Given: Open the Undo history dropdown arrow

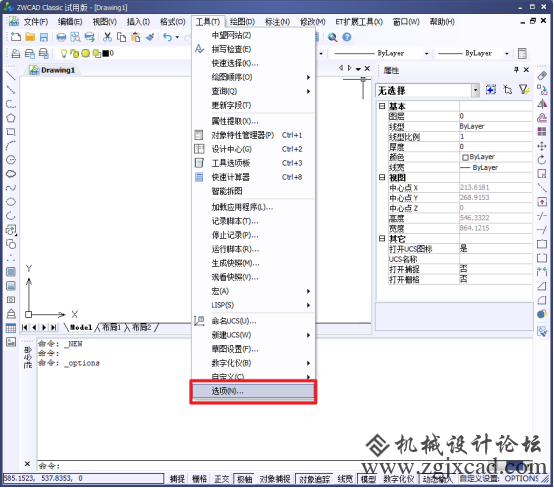Looking at the screenshot, I should pos(177,37).
